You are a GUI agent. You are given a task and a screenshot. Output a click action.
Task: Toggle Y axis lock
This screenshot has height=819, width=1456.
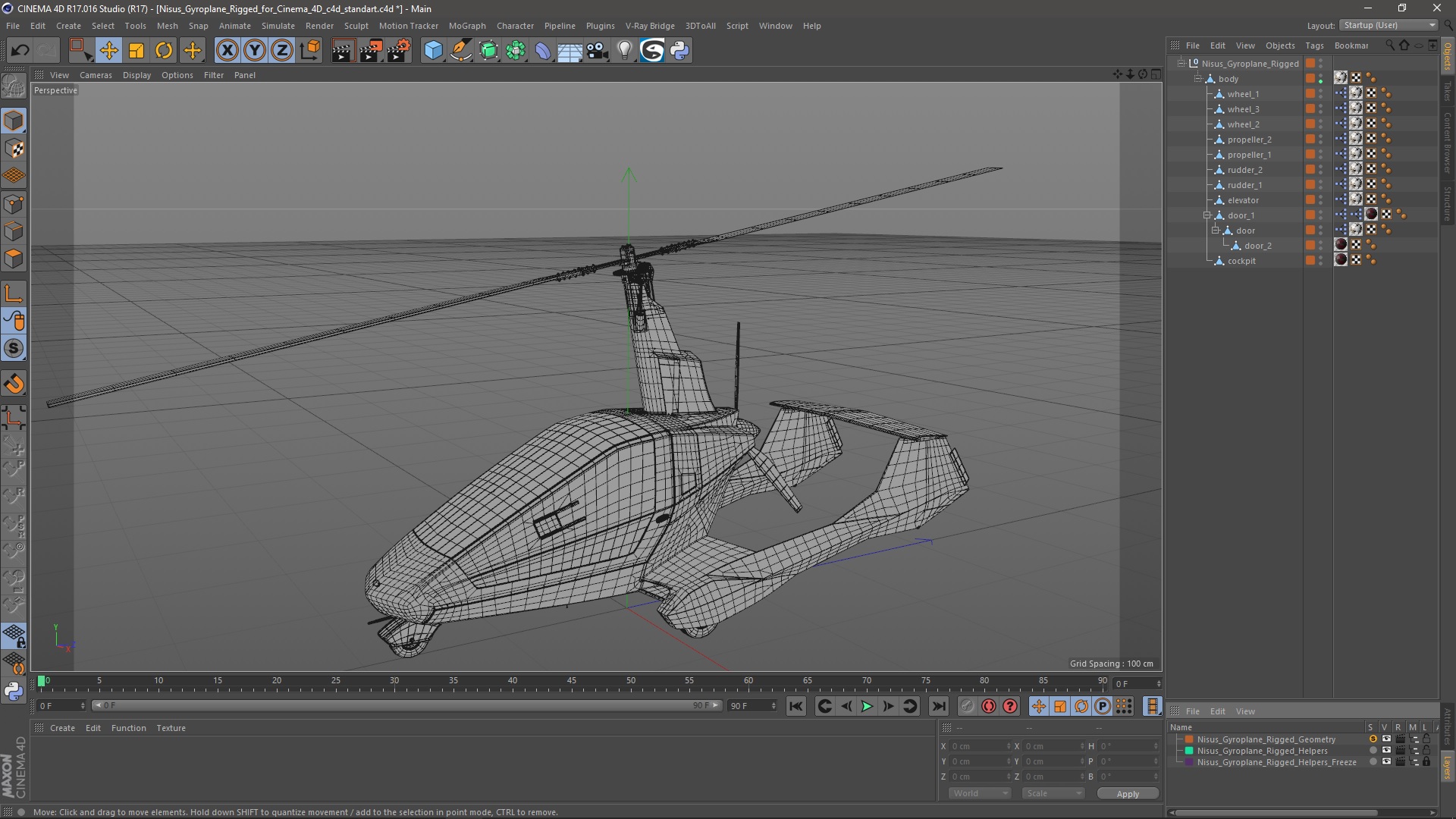click(255, 51)
